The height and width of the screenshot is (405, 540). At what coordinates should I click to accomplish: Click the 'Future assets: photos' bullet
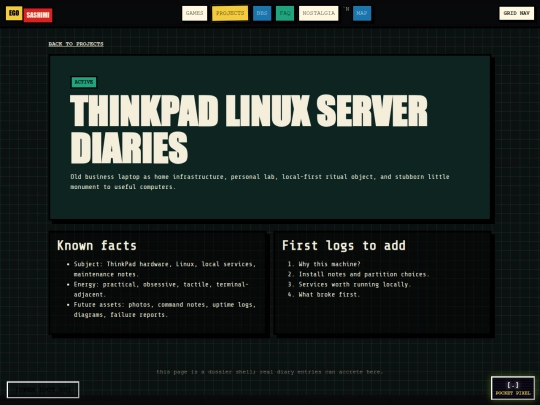click(165, 310)
